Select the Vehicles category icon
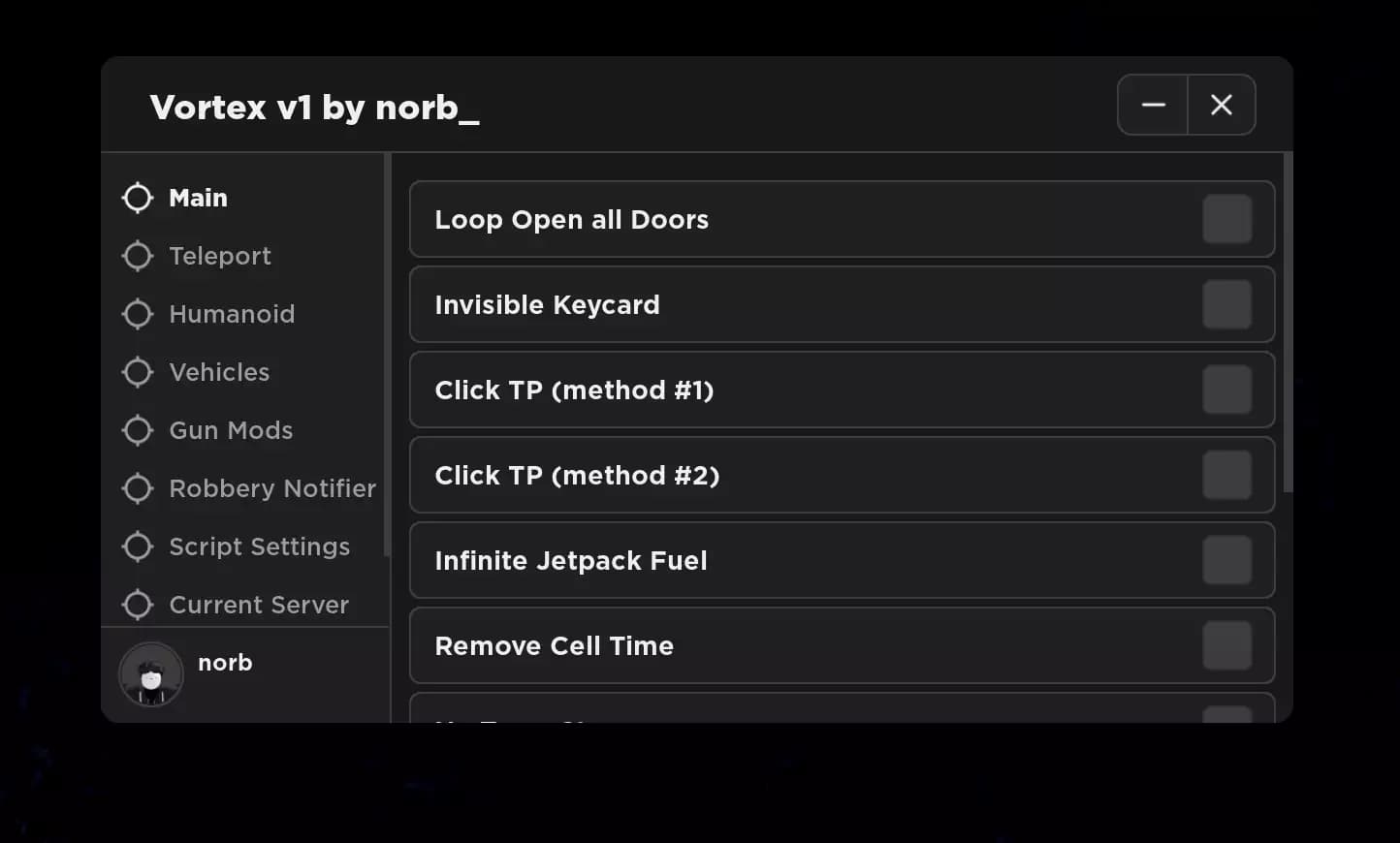 coord(138,372)
